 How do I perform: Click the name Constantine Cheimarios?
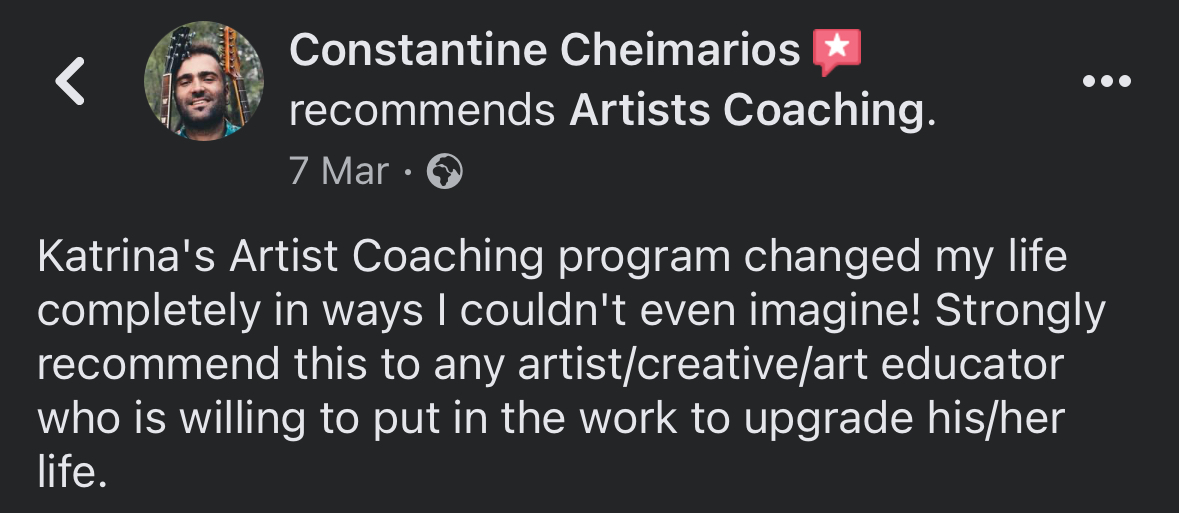pyautogui.click(x=545, y=50)
